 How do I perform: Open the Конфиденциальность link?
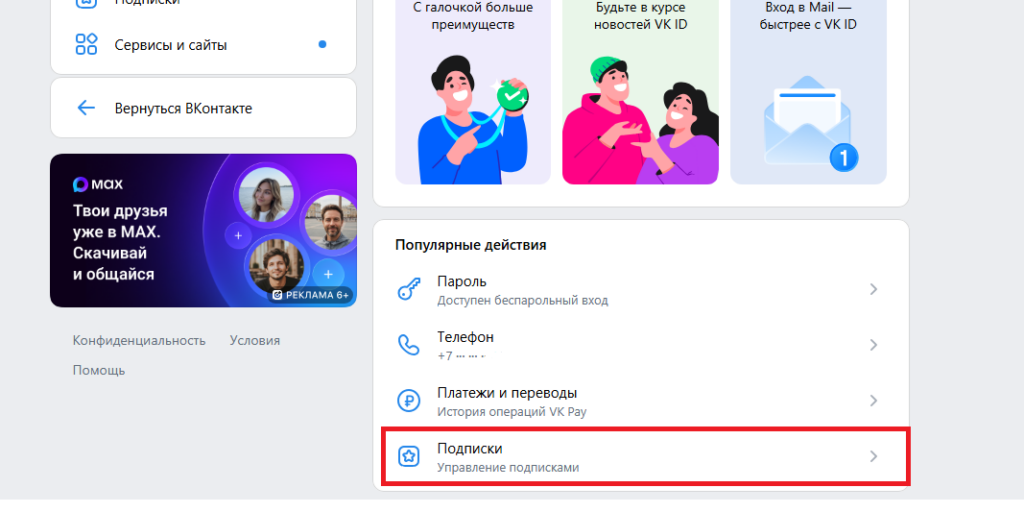tap(139, 340)
